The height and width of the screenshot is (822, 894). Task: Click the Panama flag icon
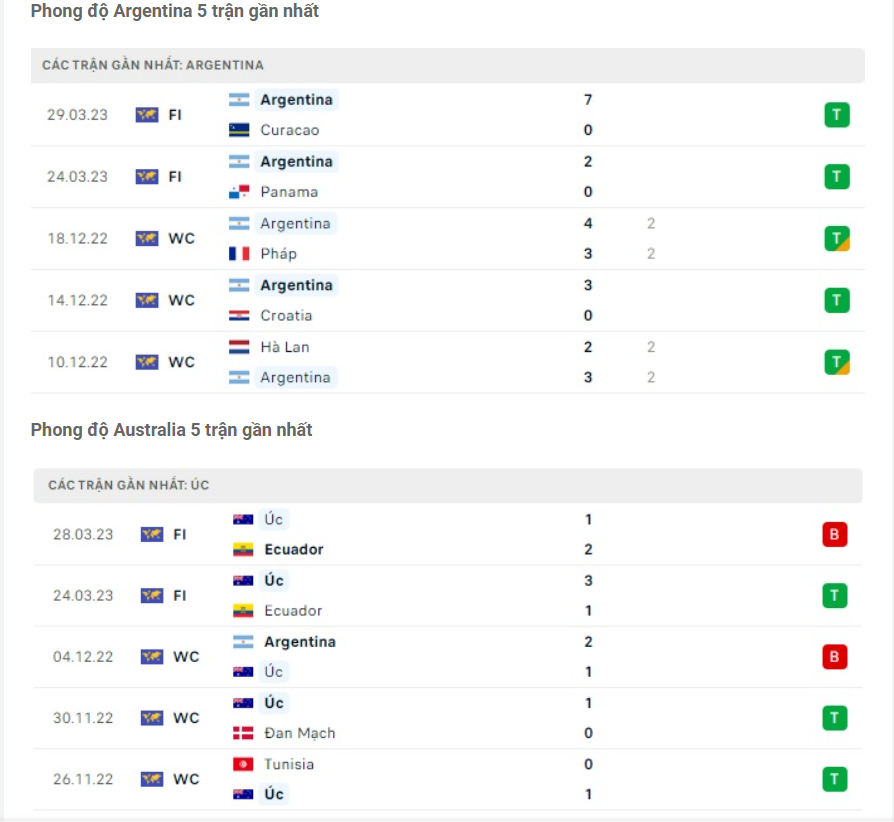[x=240, y=191]
